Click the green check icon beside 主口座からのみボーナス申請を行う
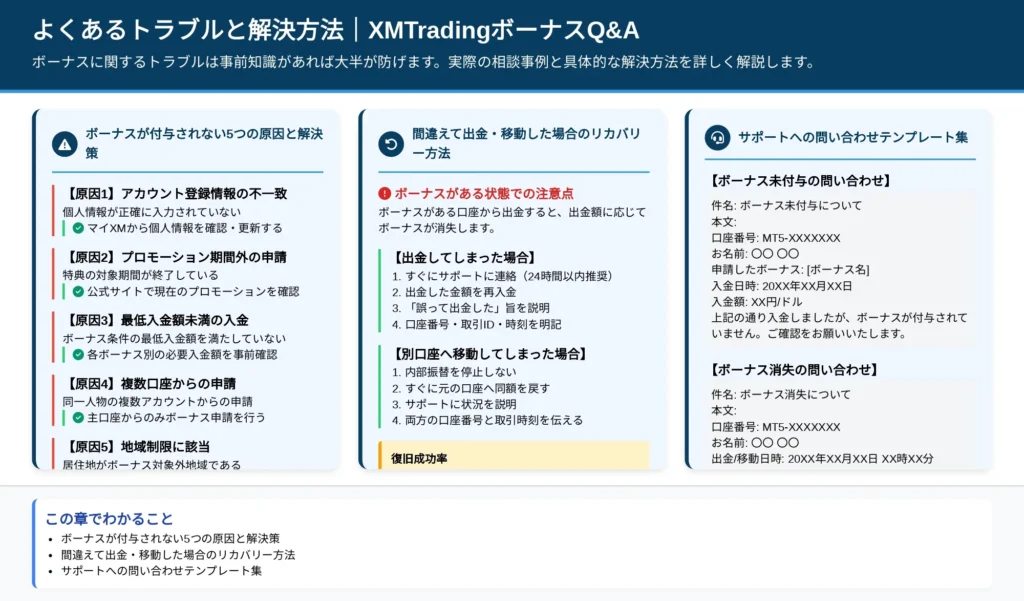 click(x=78, y=417)
